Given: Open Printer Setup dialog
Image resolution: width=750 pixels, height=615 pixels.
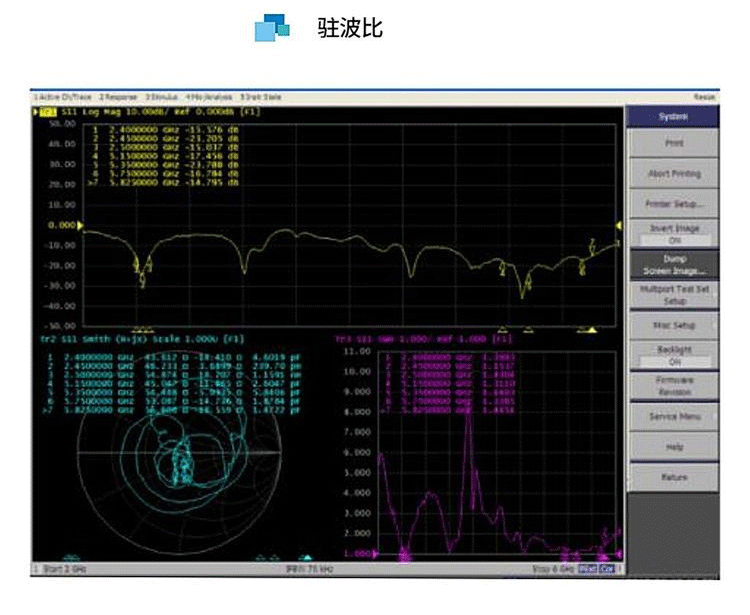Looking at the screenshot, I should [x=673, y=203].
